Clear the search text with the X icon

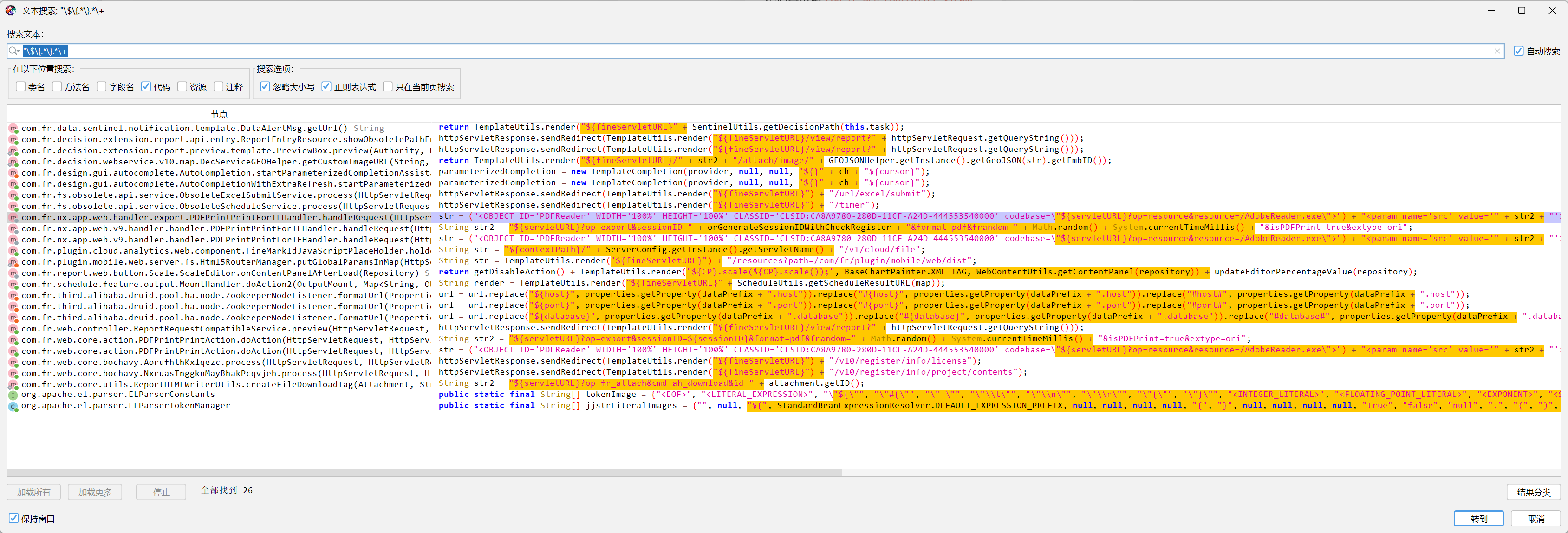(1497, 51)
